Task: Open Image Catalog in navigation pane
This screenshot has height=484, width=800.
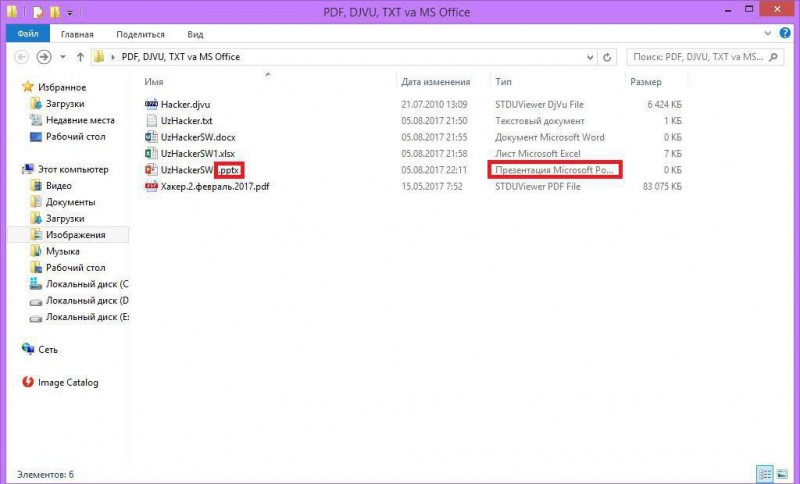Action: (68, 382)
